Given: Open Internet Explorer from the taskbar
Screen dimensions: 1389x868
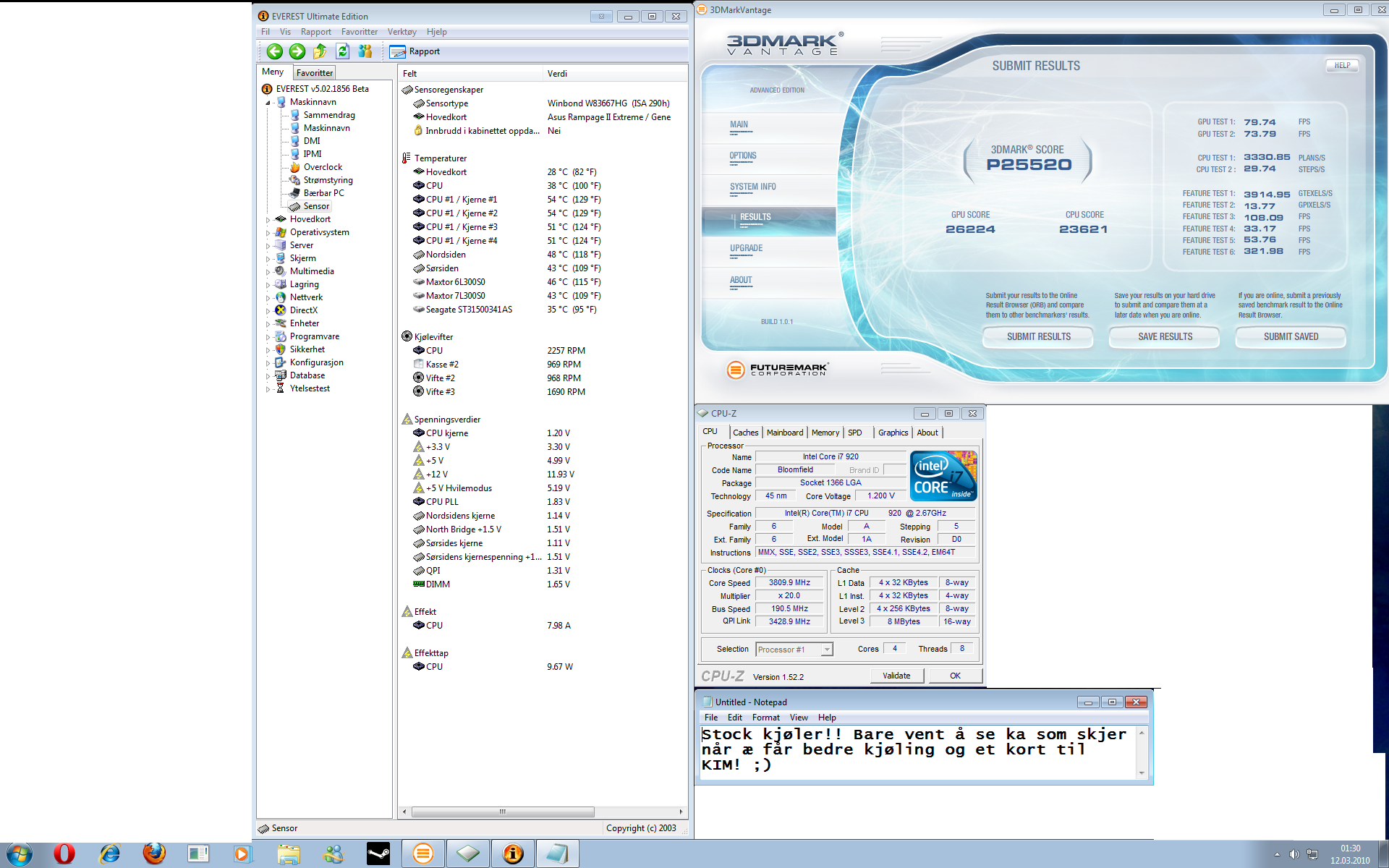Looking at the screenshot, I should [x=109, y=854].
